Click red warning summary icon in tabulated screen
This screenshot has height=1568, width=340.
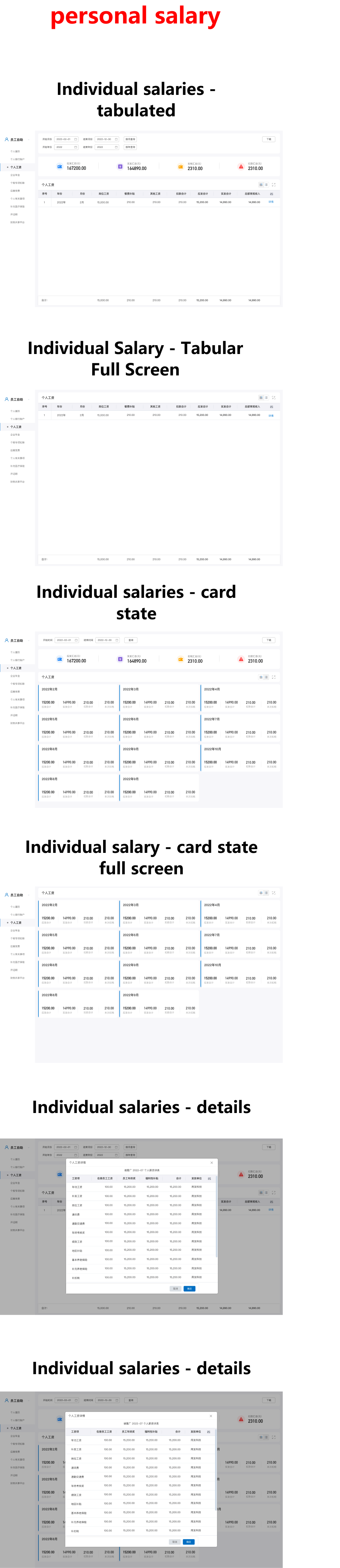(241, 166)
